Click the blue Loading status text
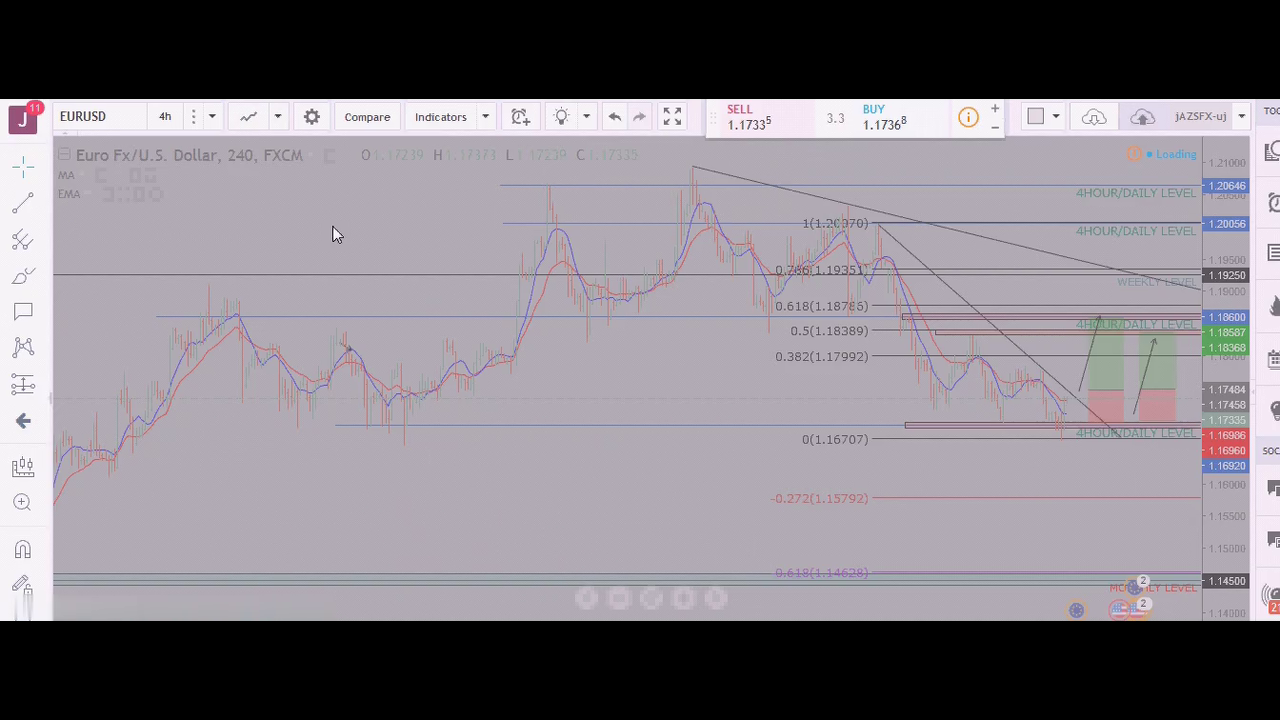The image size is (1280, 720). 1177,154
